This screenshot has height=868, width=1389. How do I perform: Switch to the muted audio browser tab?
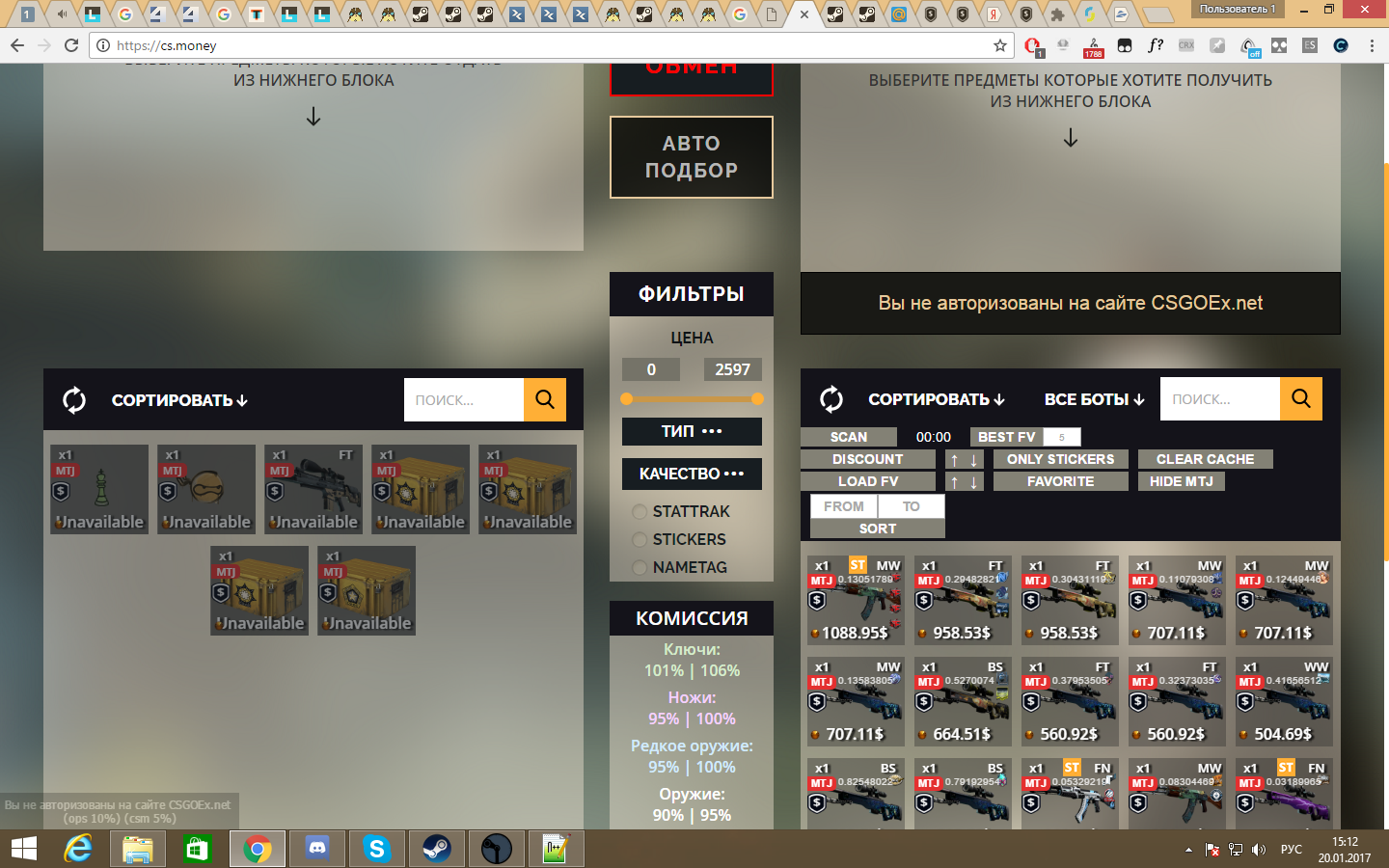tap(61, 14)
